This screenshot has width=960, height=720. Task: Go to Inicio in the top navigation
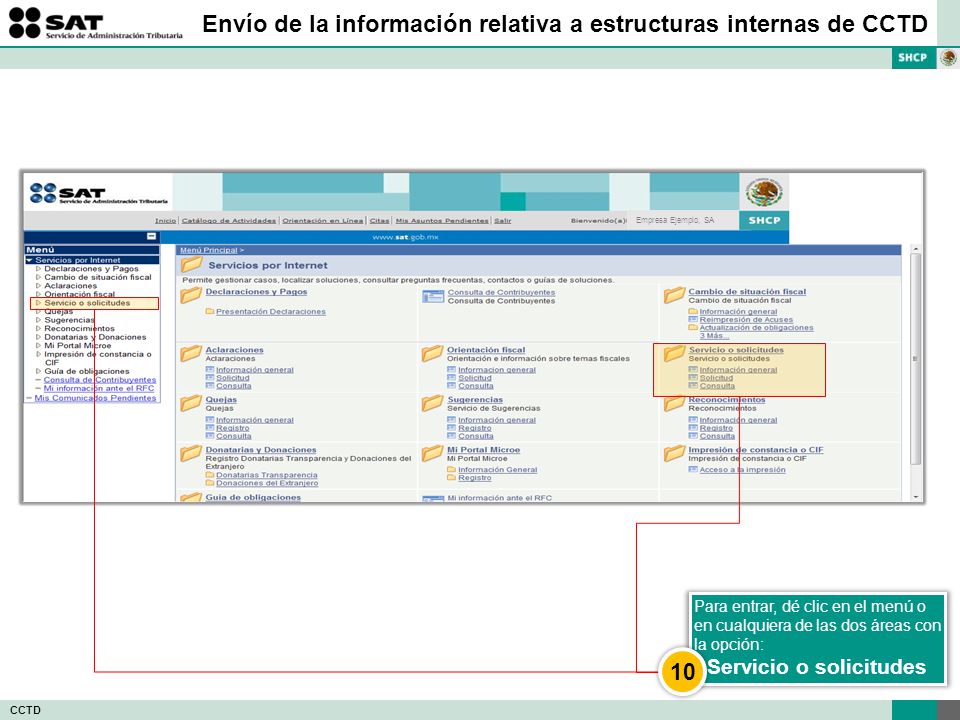coord(165,220)
